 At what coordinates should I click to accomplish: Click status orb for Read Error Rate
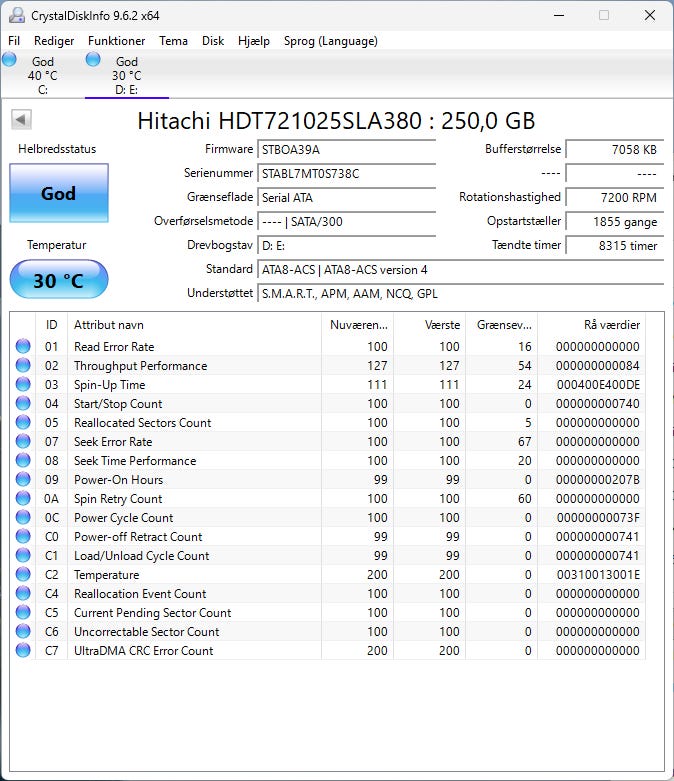(x=23, y=347)
